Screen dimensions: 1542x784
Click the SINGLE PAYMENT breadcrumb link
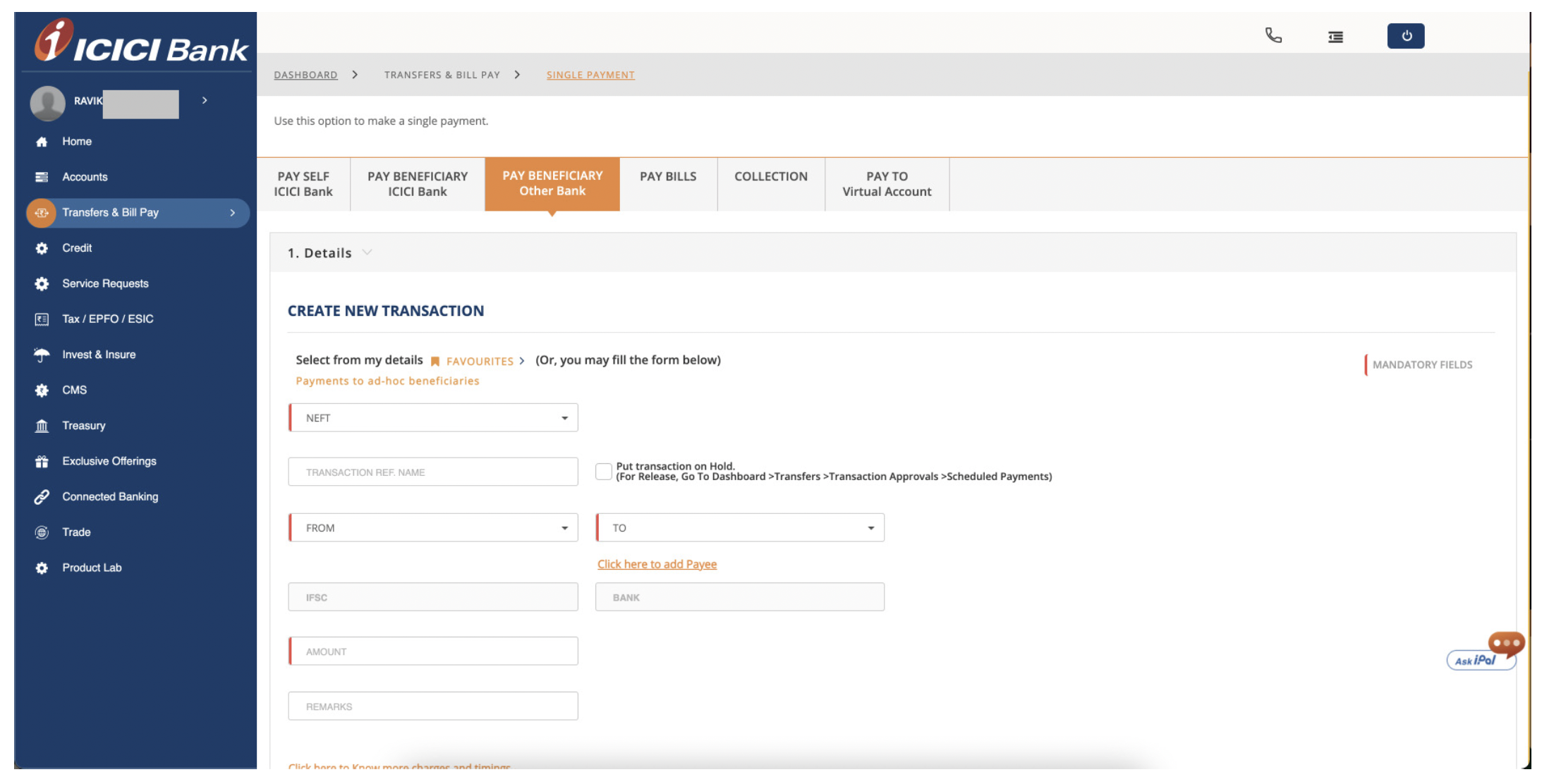(x=590, y=75)
